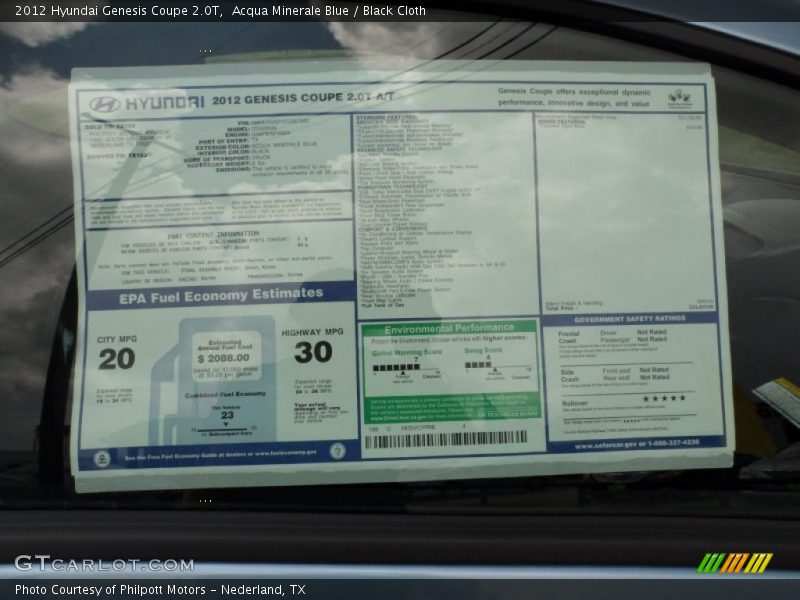Click the Global Warming Score bar

click(406, 368)
